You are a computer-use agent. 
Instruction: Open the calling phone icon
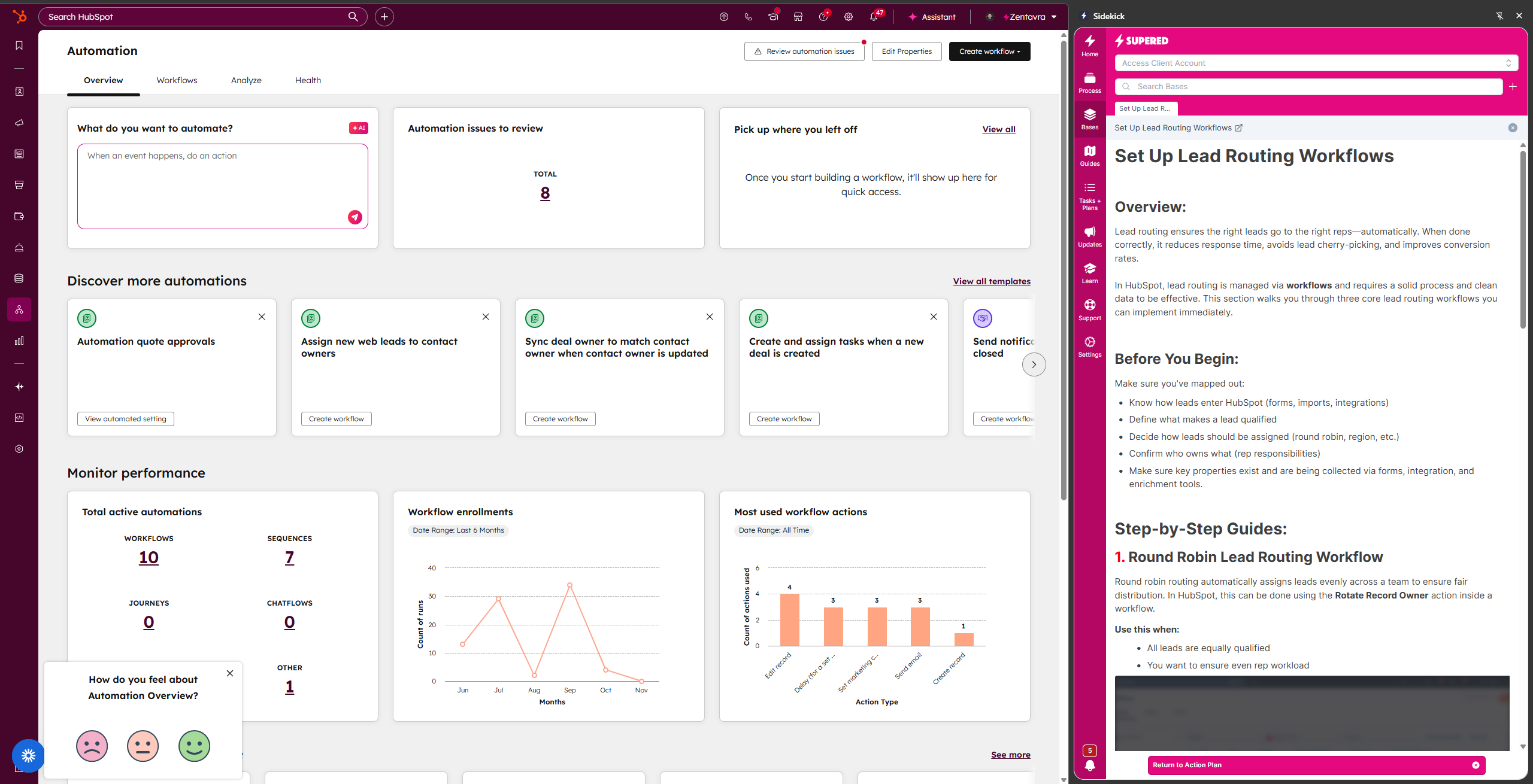749,17
